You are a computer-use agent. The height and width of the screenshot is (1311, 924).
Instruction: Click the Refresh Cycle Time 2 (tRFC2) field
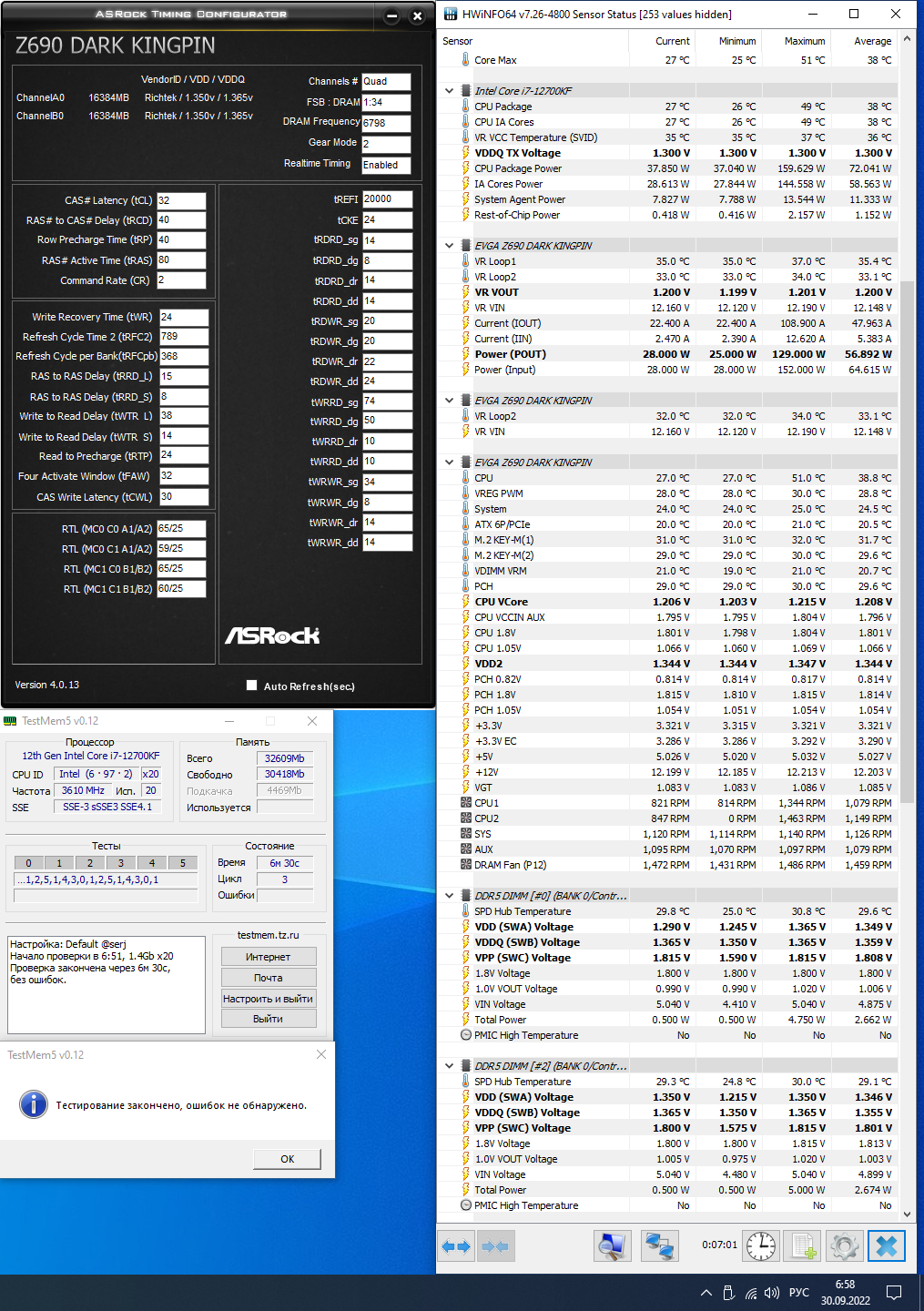click(x=184, y=336)
